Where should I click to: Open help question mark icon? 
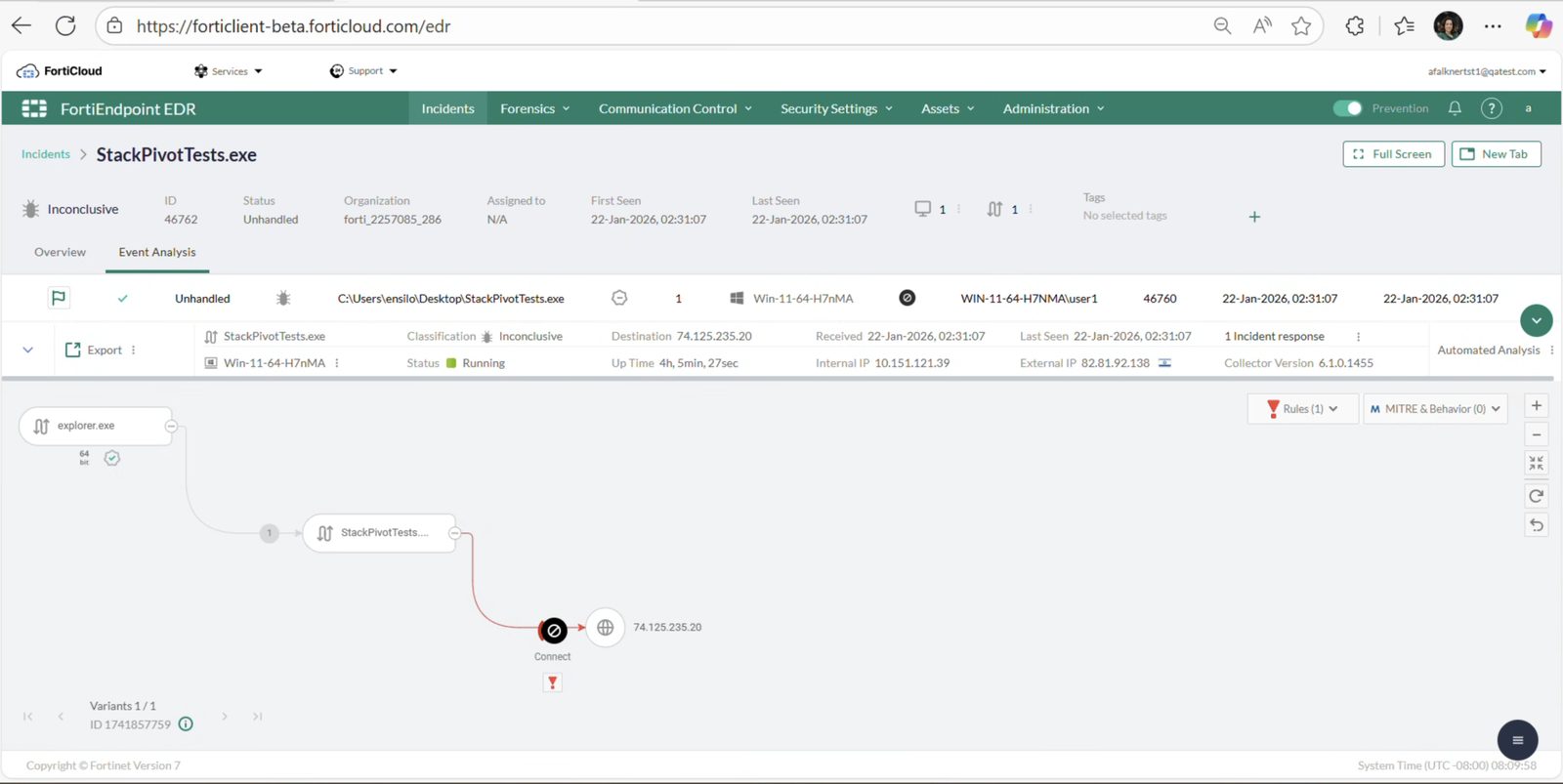click(1492, 108)
